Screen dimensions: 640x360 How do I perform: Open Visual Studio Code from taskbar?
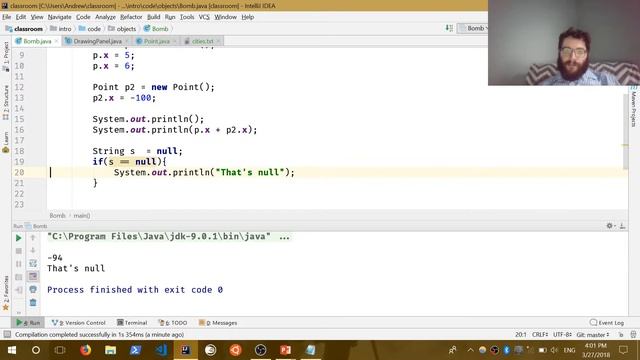tap(161, 350)
